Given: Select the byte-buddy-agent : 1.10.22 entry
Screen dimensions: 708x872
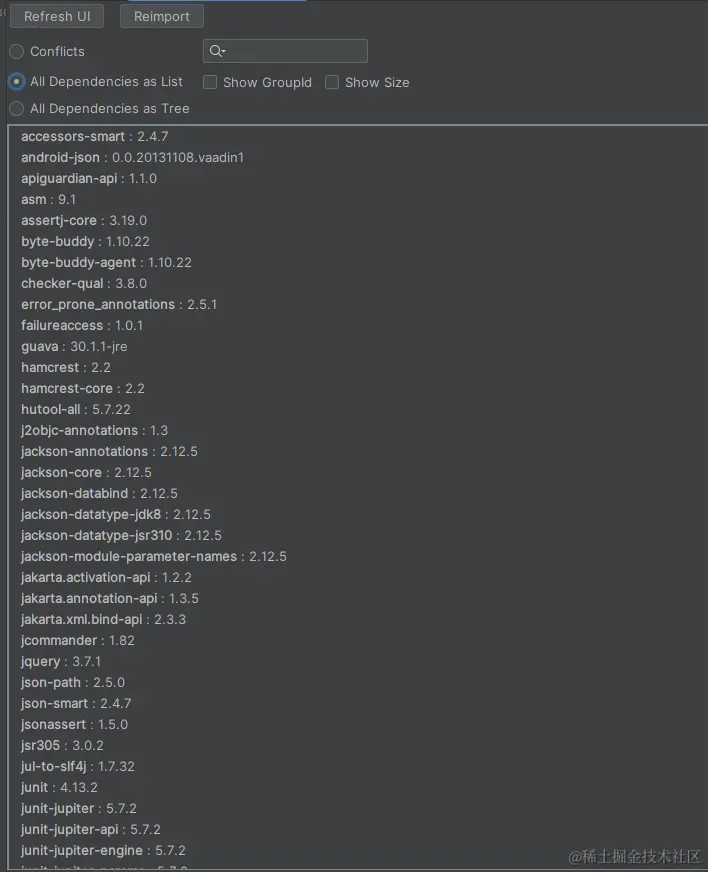Looking at the screenshot, I should pyautogui.click(x=106, y=262).
